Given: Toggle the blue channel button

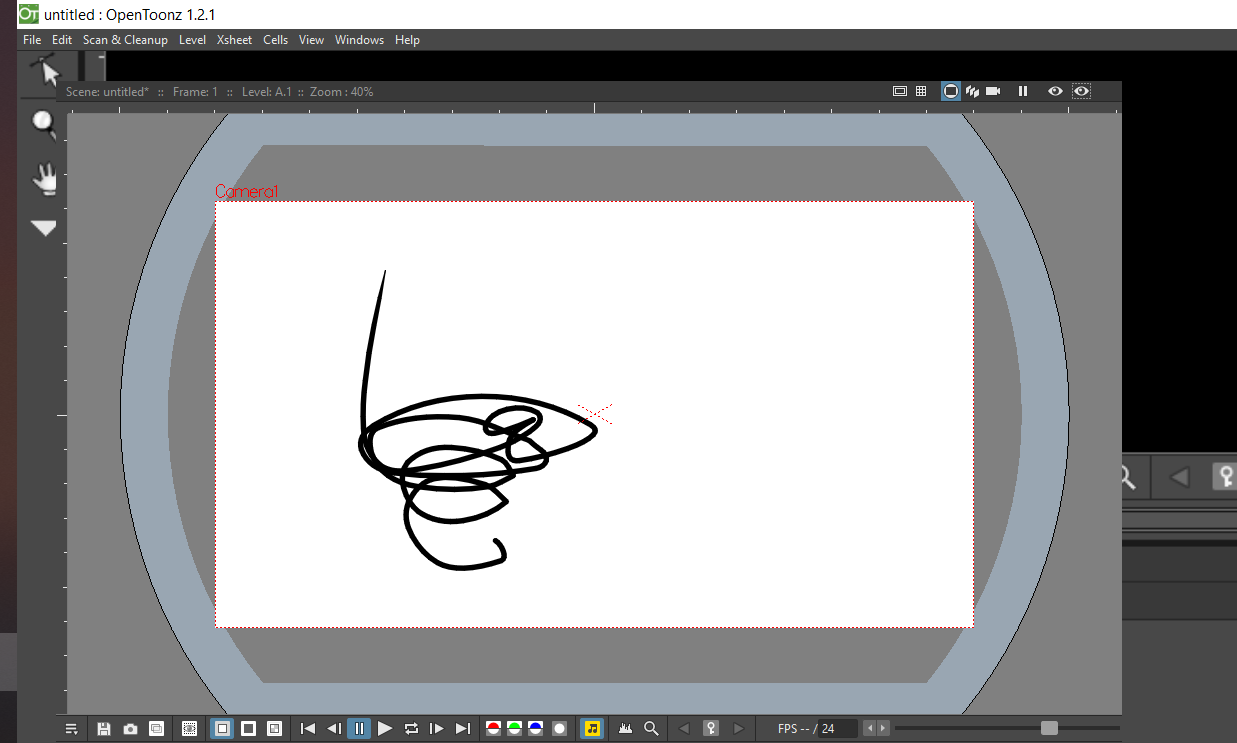Looking at the screenshot, I should point(537,729).
